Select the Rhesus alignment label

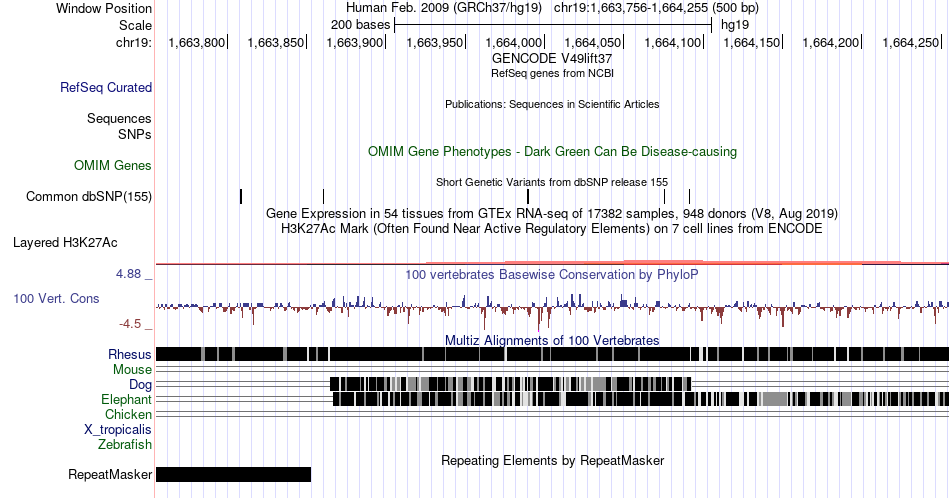(x=130, y=354)
